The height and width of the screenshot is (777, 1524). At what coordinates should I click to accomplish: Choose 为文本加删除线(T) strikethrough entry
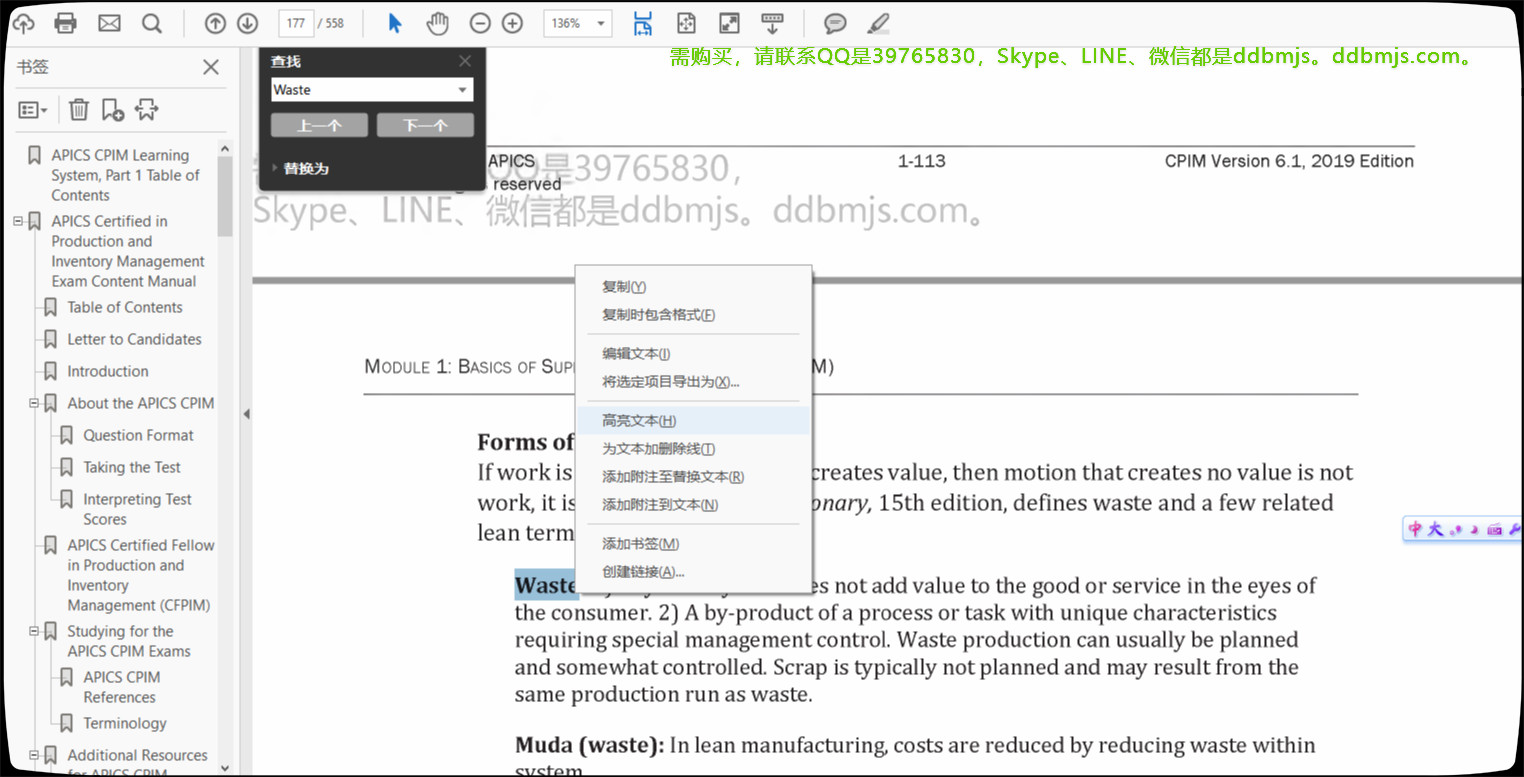pyautogui.click(x=695, y=449)
